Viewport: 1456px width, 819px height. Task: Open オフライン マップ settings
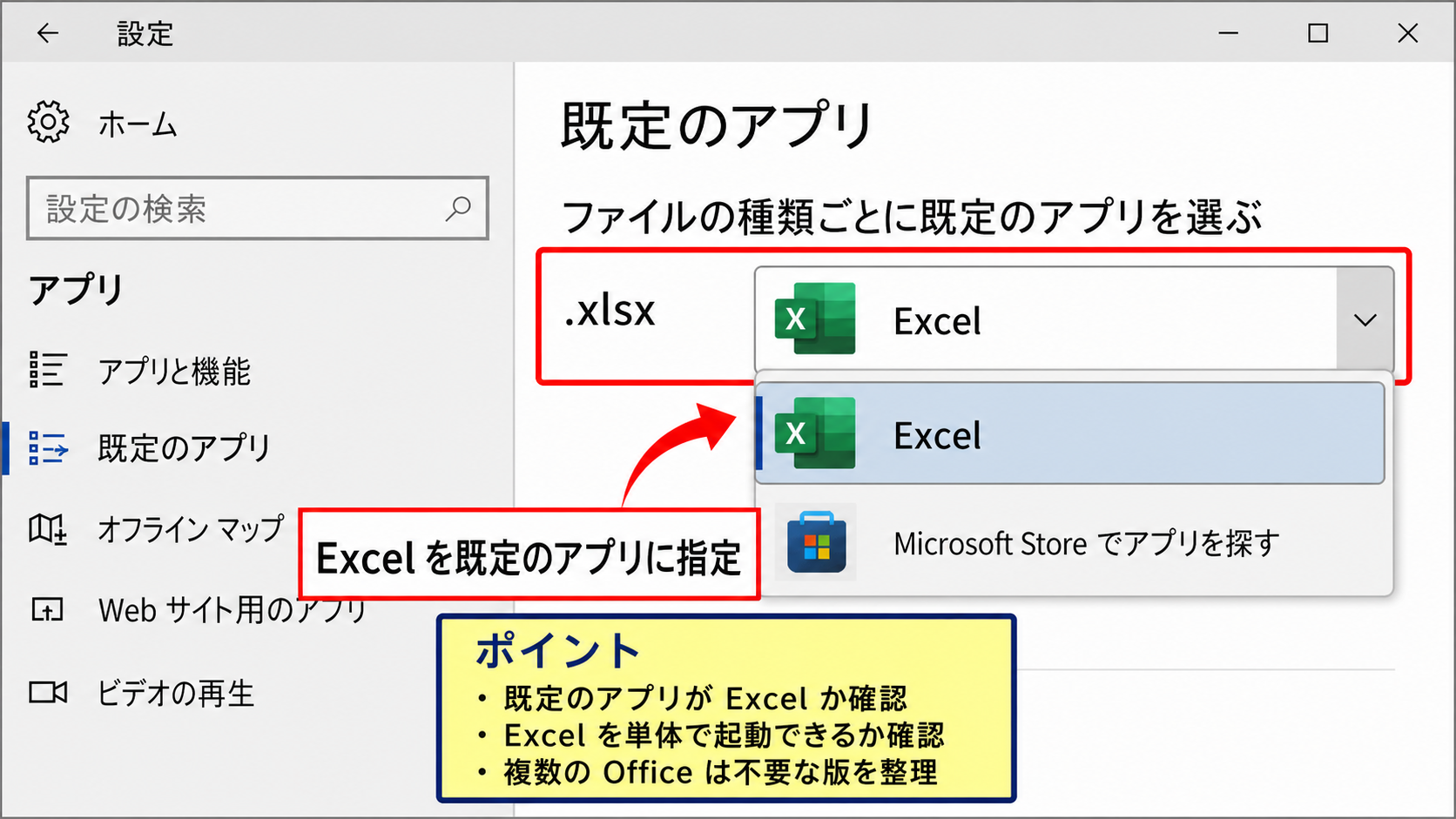[x=191, y=528]
